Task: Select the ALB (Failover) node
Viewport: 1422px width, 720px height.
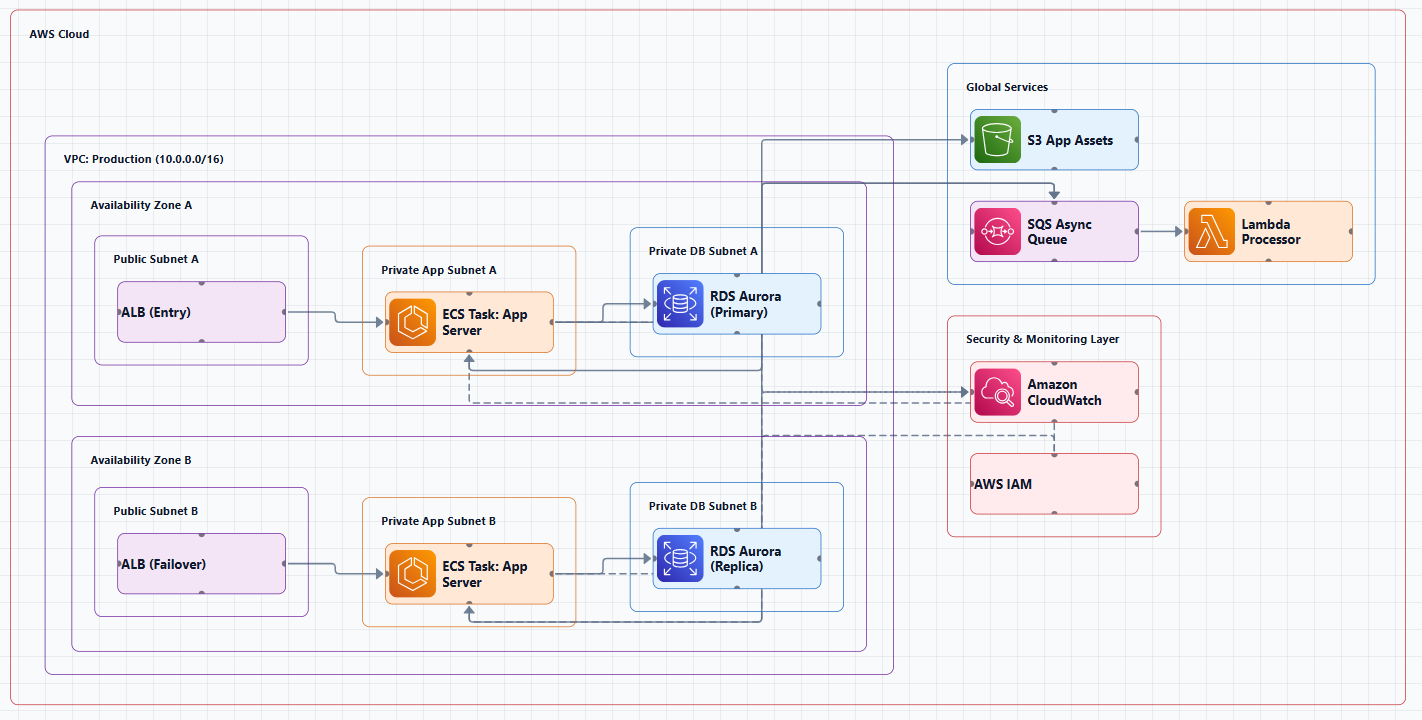Action: click(x=202, y=564)
